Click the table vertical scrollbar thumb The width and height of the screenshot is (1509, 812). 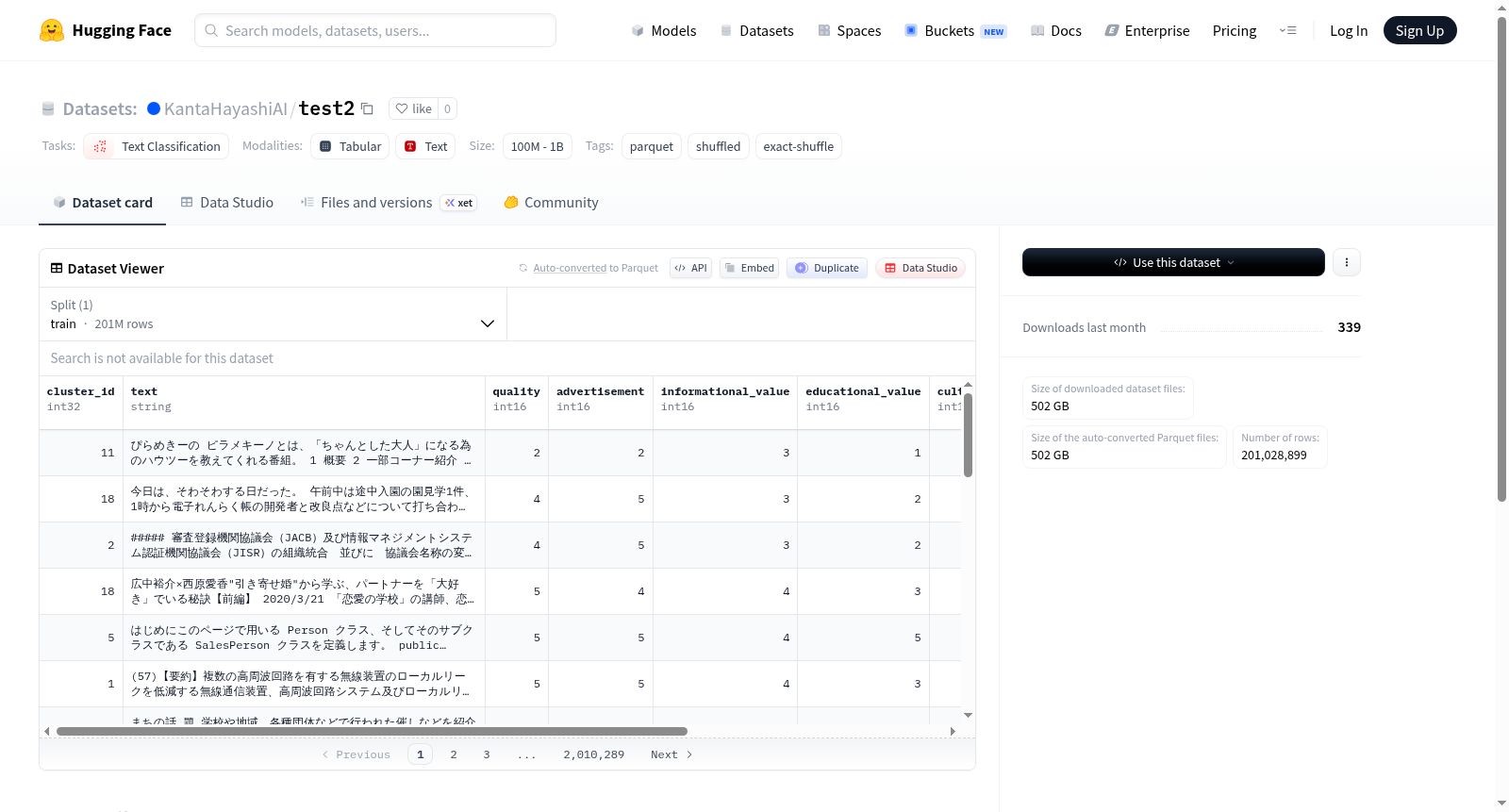(x=968, y=436)
